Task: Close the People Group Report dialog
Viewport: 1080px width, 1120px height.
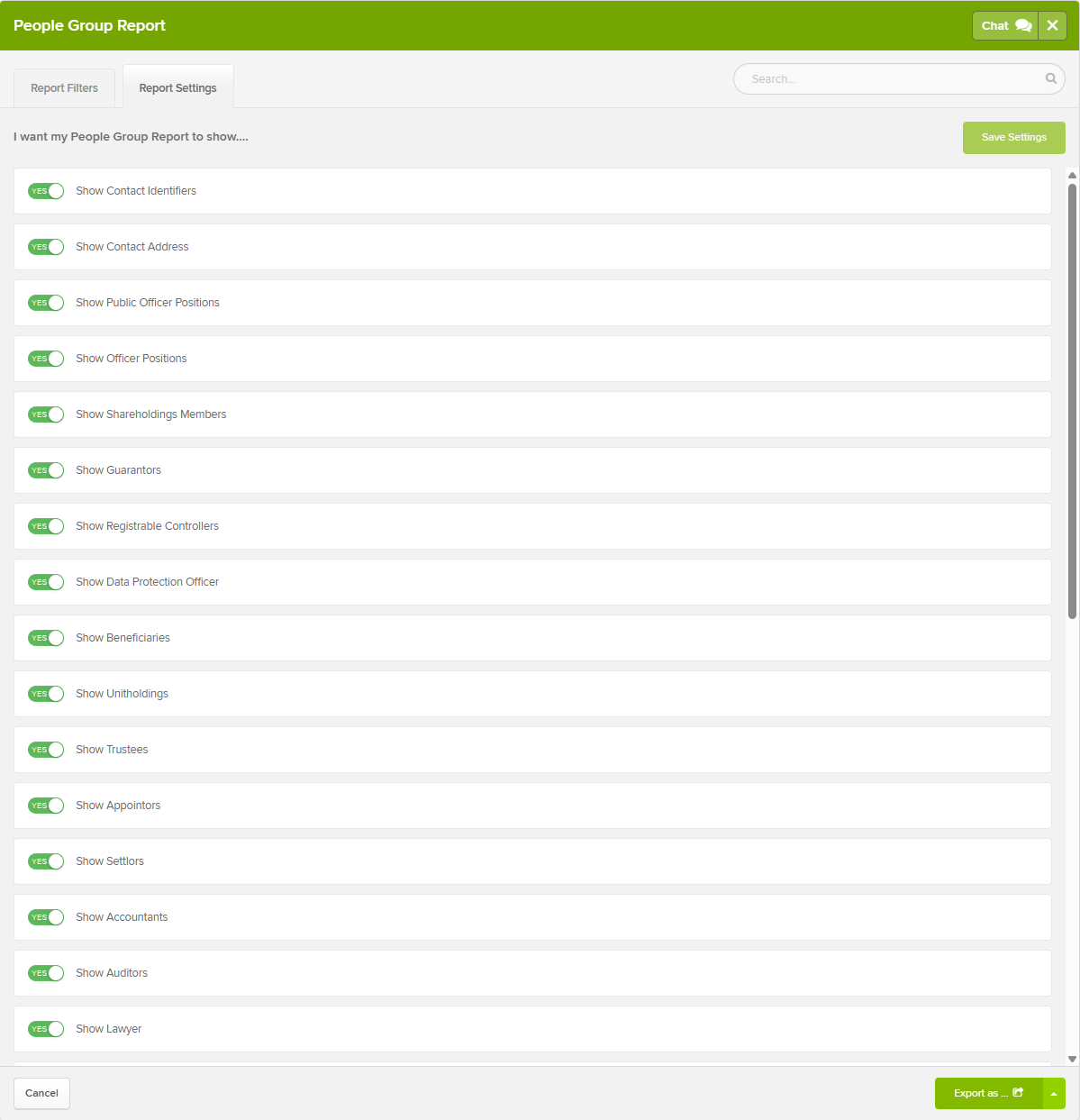Action: [x=1052, y=25]
